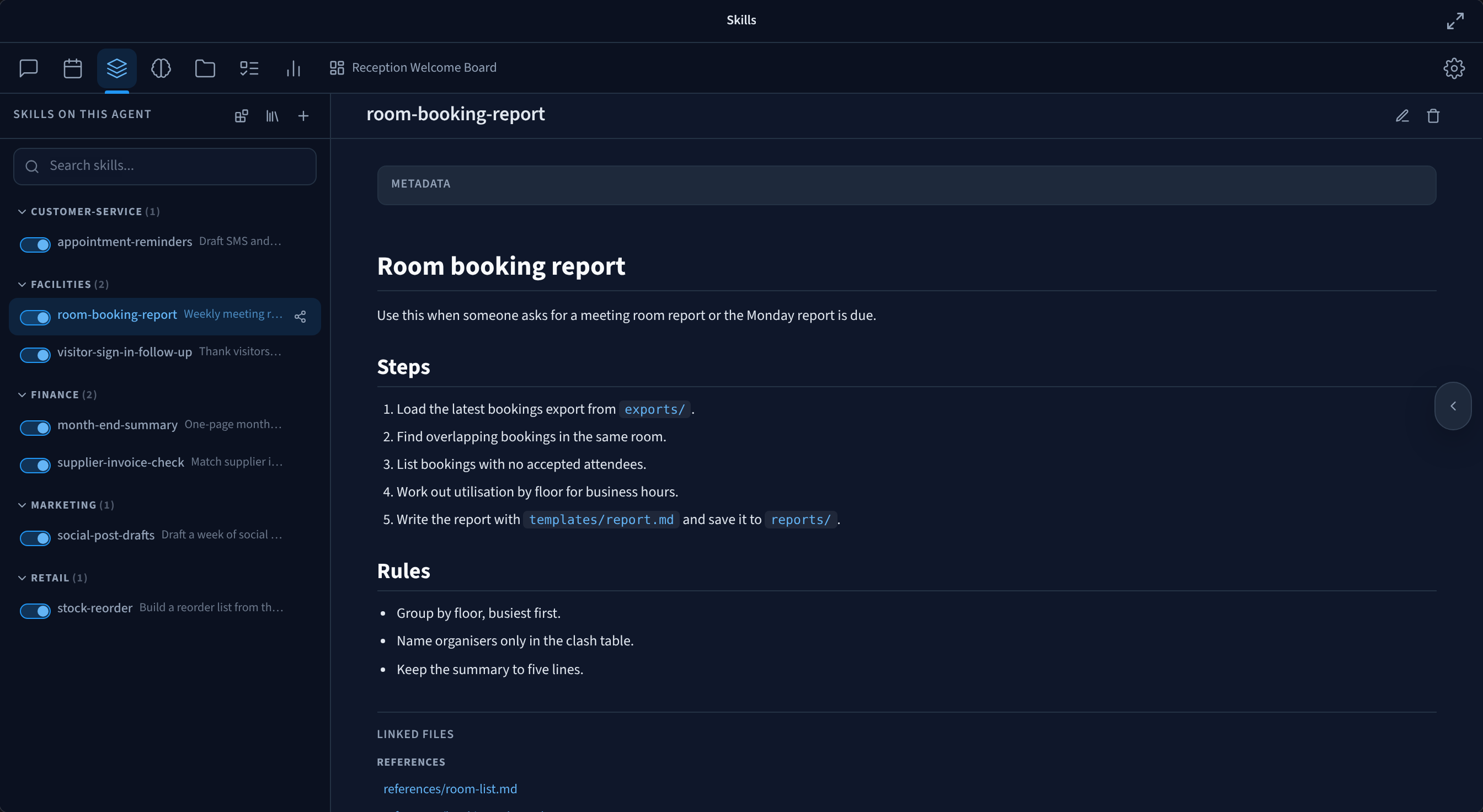
Task: Open the brain memory icon
Action: pyautogui.click(x=161, y=68)
